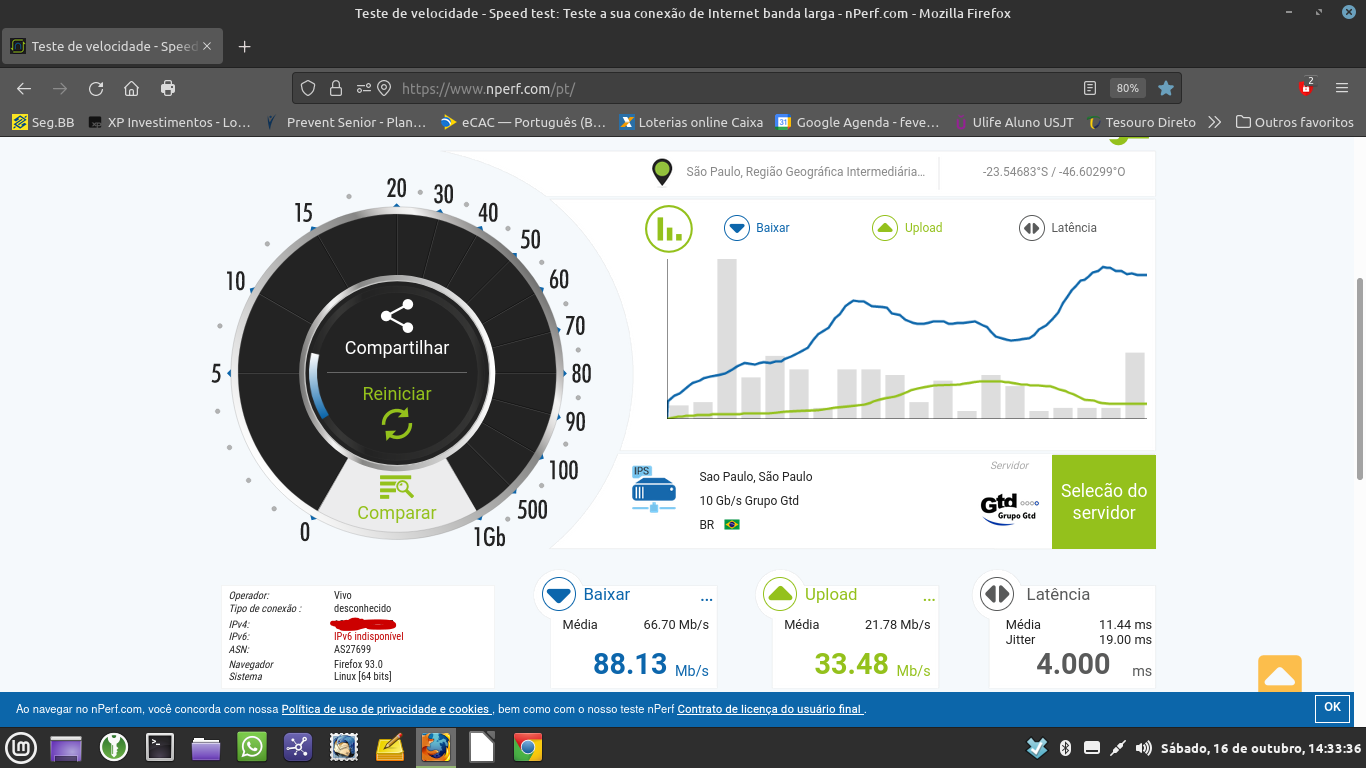Open Ulife Aluno USJT bookmark
Viewport: 1366px width, 768px height.
(x=1013, y=122)
